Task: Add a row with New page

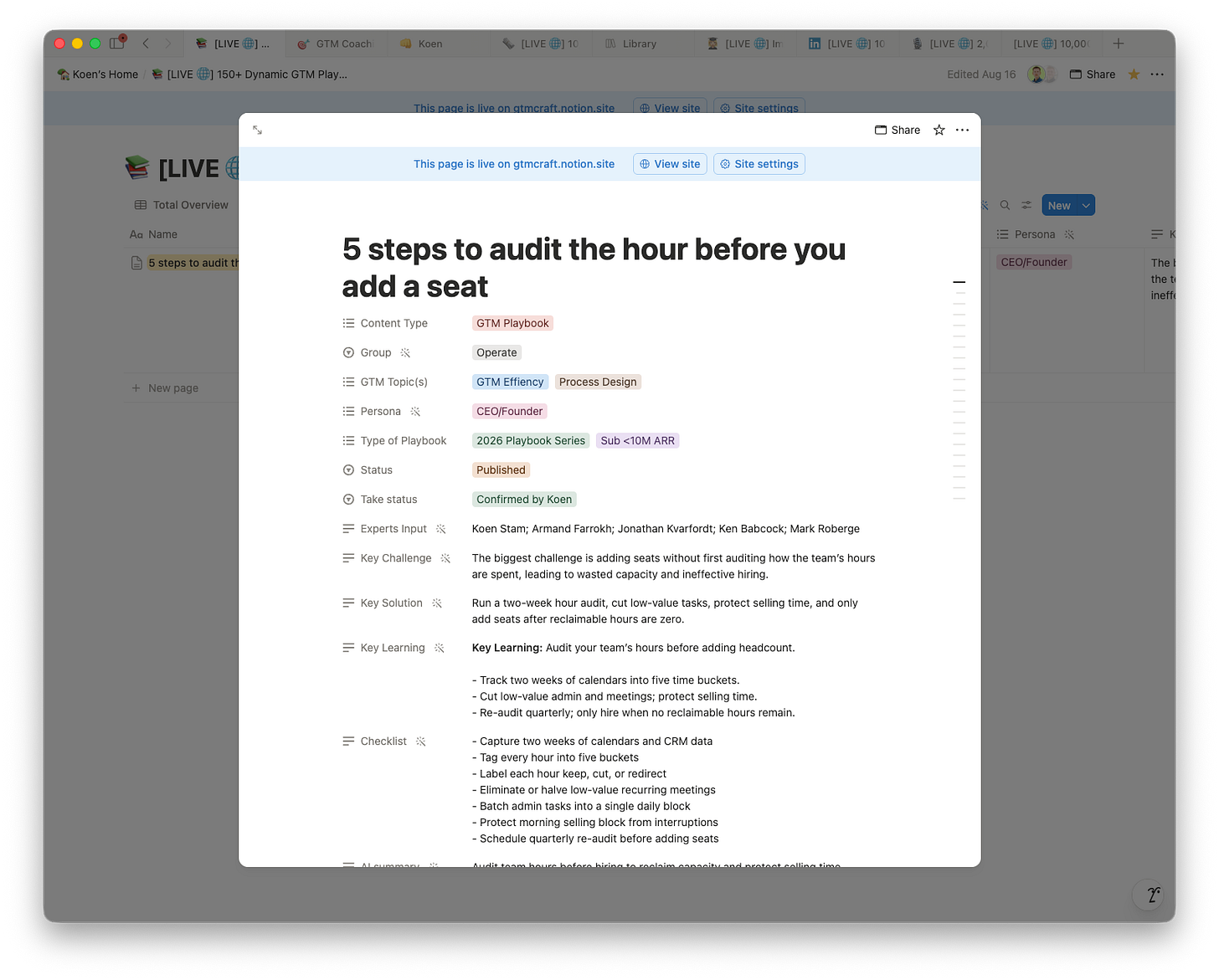Action: [165, 388]
